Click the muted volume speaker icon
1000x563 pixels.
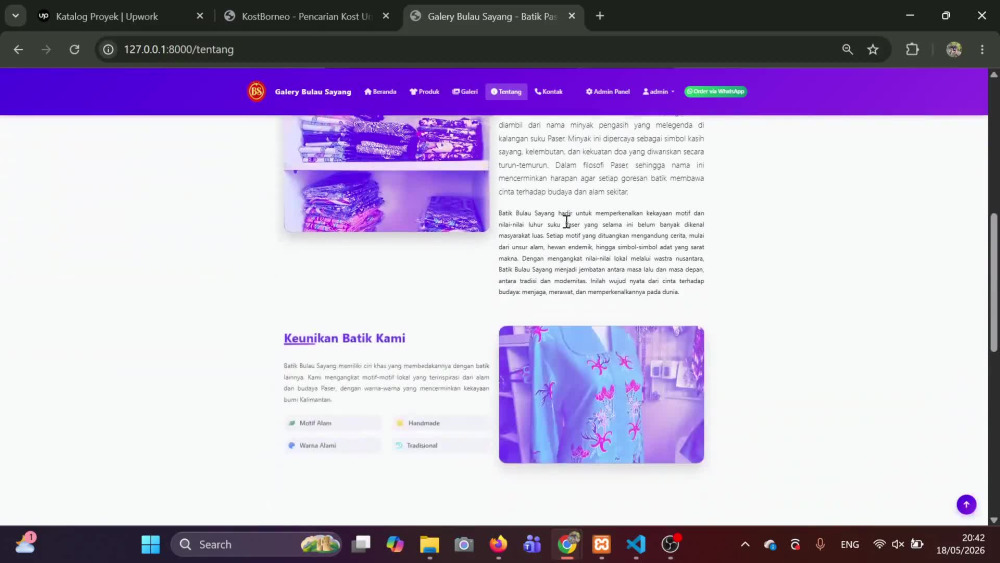898,544
